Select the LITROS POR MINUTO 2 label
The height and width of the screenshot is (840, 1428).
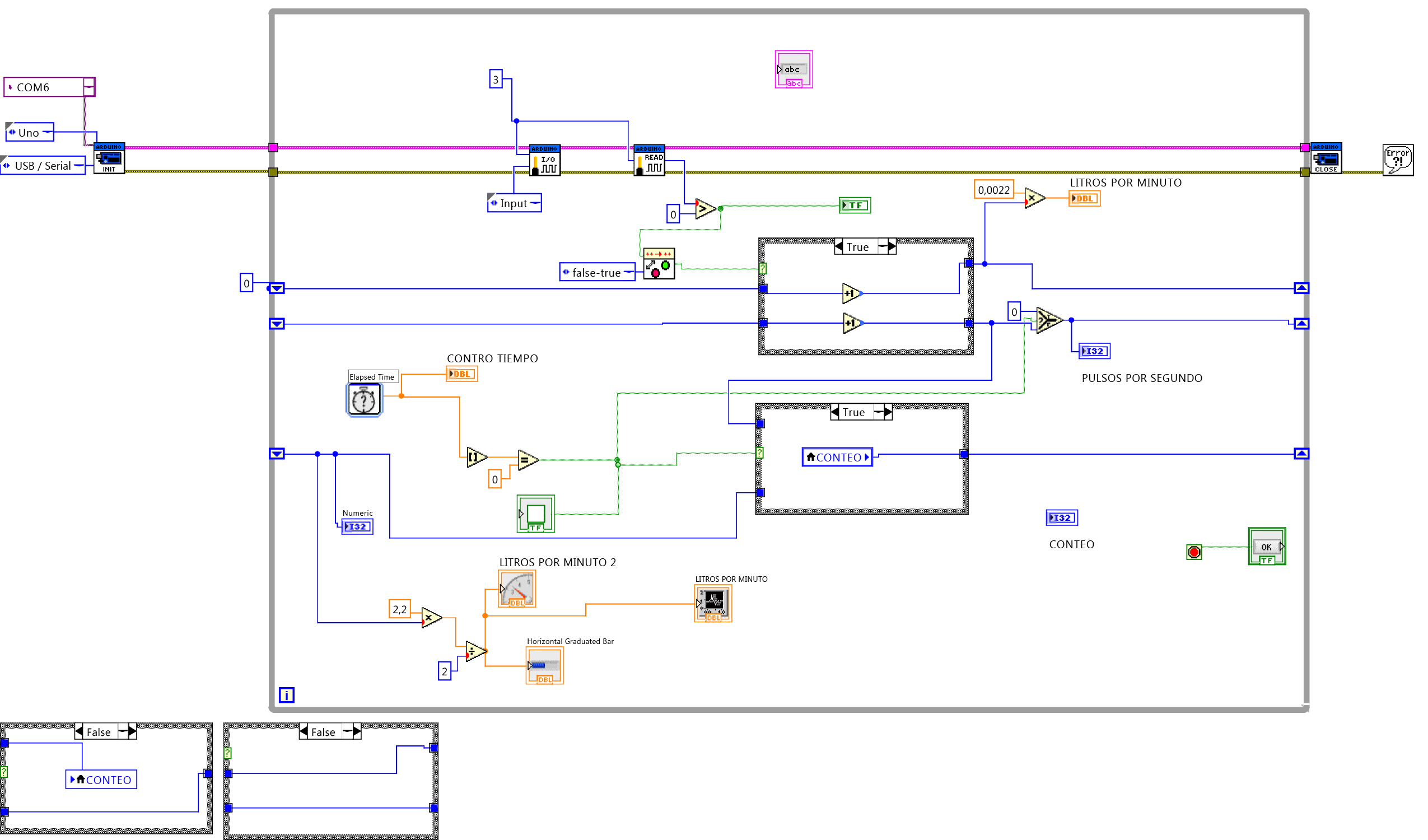(x=558, y=563)
